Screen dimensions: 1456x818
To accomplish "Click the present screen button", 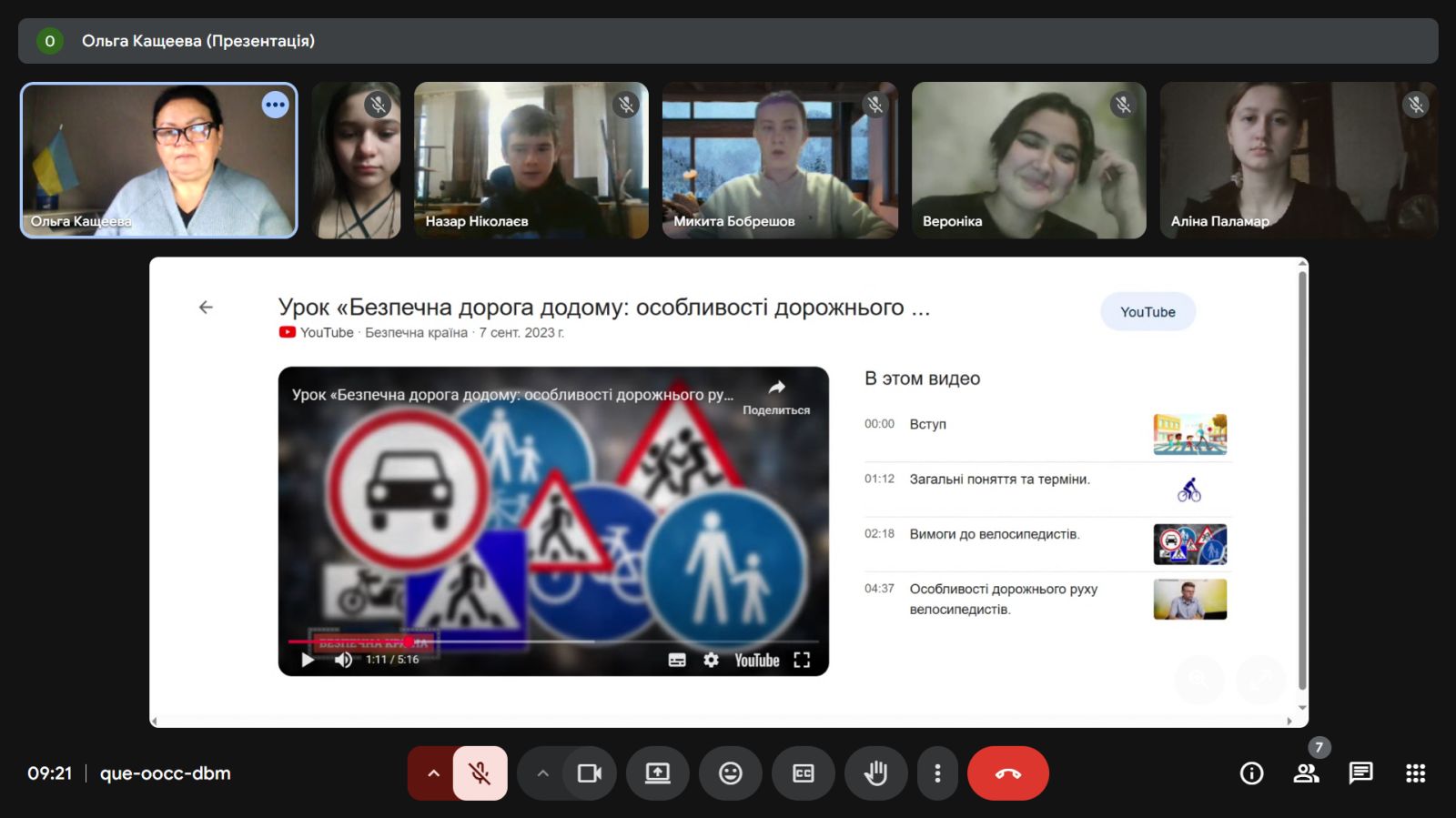I will 657,773.
